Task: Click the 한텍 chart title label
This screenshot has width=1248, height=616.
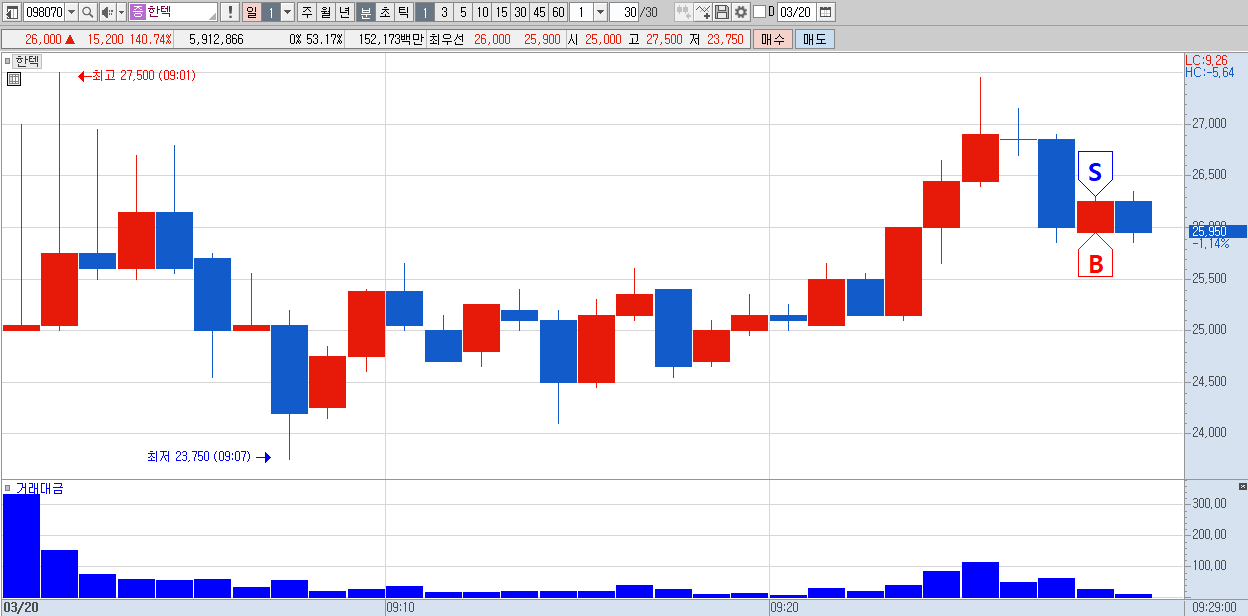Action: 28,61
